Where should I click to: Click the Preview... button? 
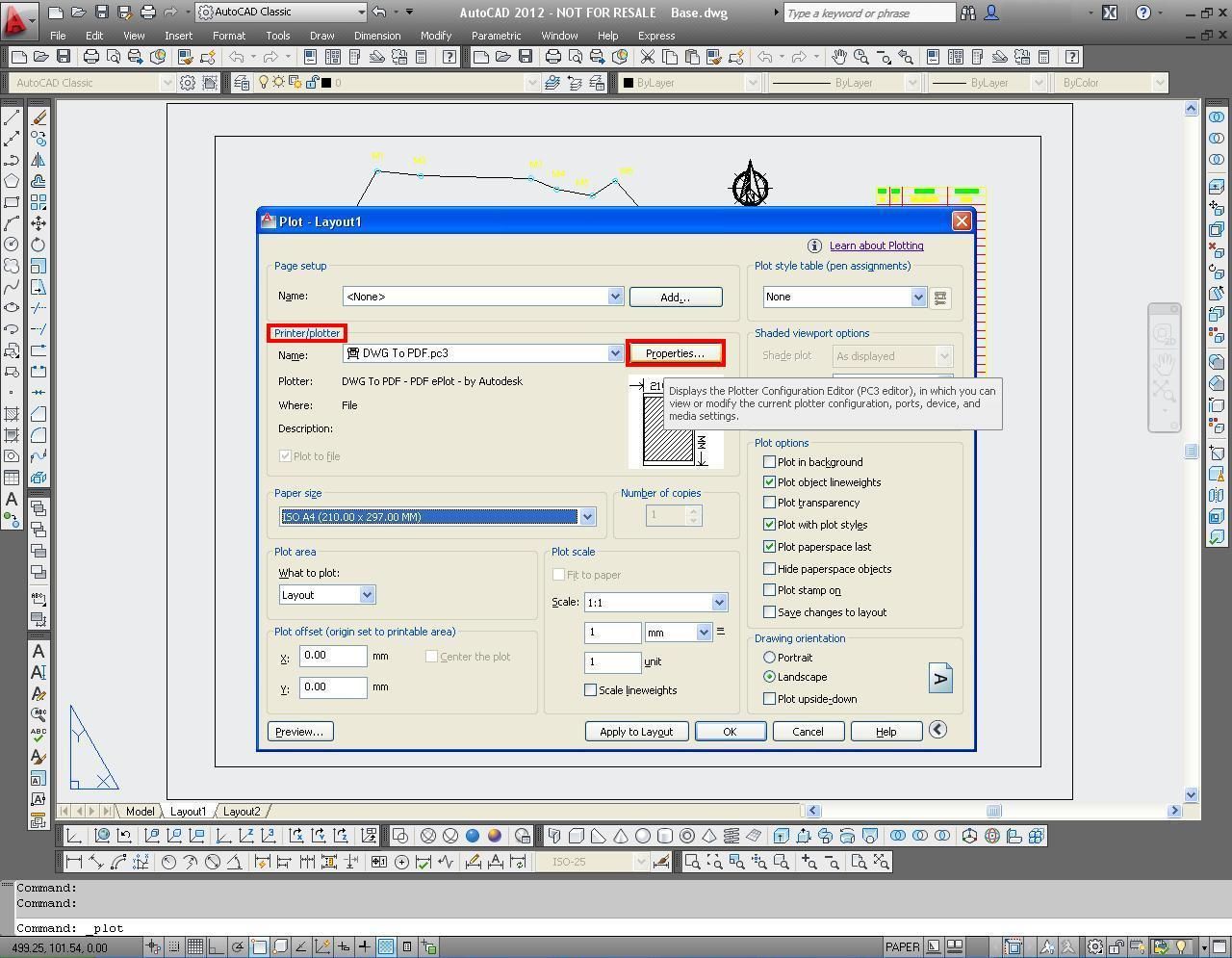tap(300, 732)
